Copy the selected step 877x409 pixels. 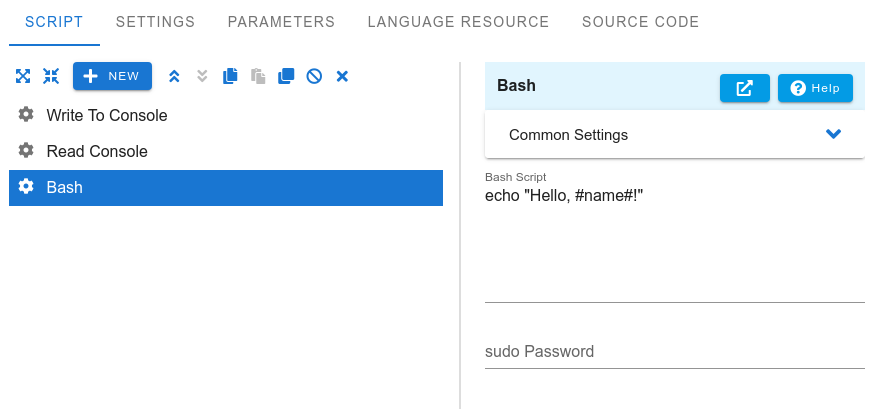(x=230, y=76)
